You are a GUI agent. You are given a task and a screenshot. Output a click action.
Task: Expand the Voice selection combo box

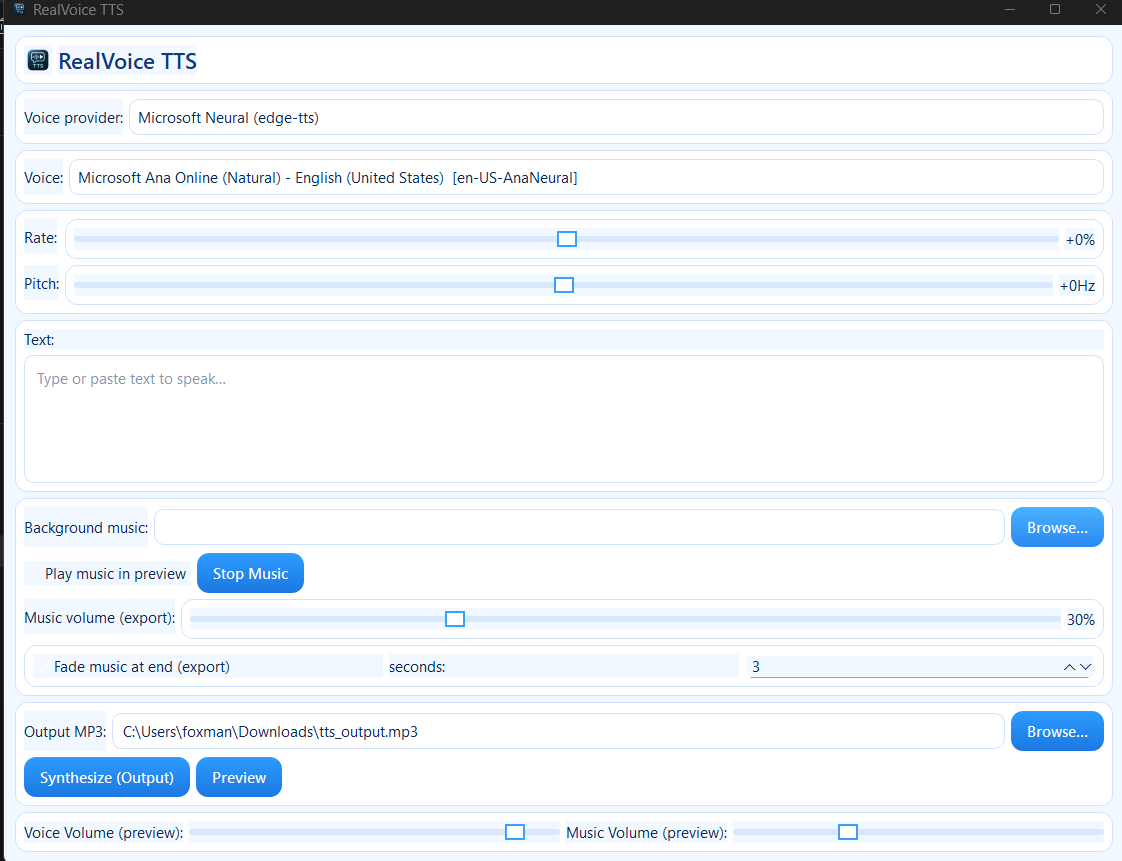coord(585,178)
